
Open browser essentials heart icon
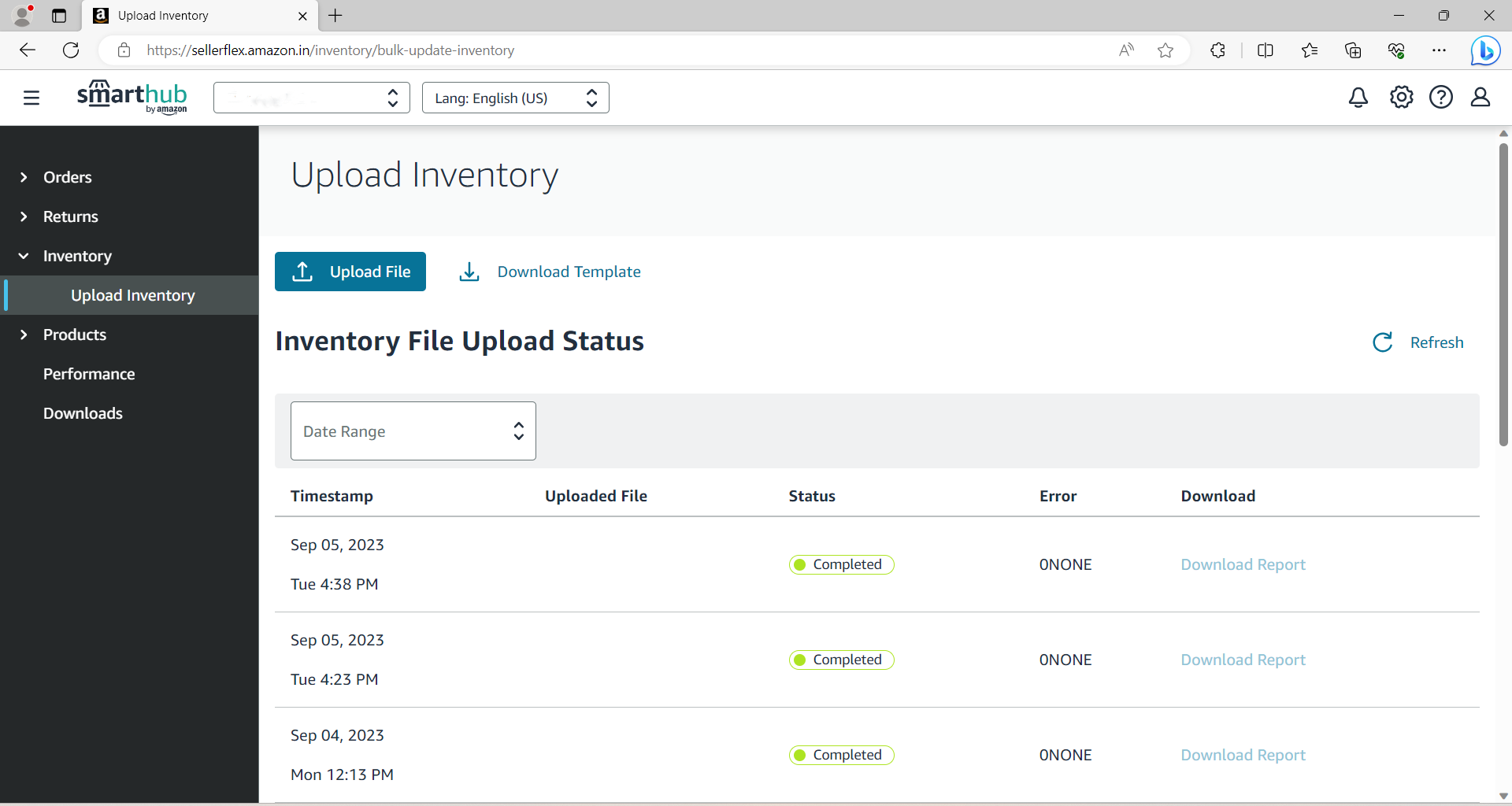[x=1396, y=50]
